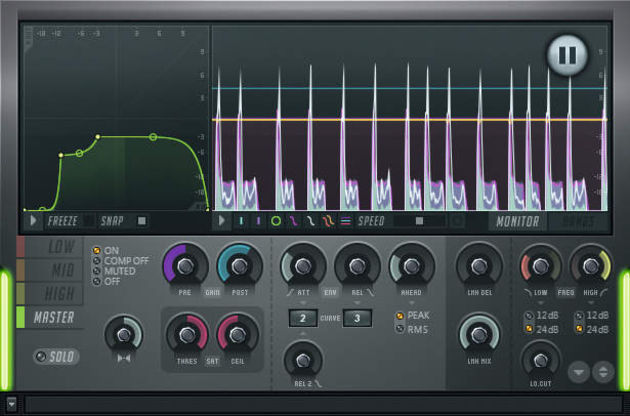
Task: Open the down-arrow menu button in the bottom-right corner
Action: tap(579, 372)
